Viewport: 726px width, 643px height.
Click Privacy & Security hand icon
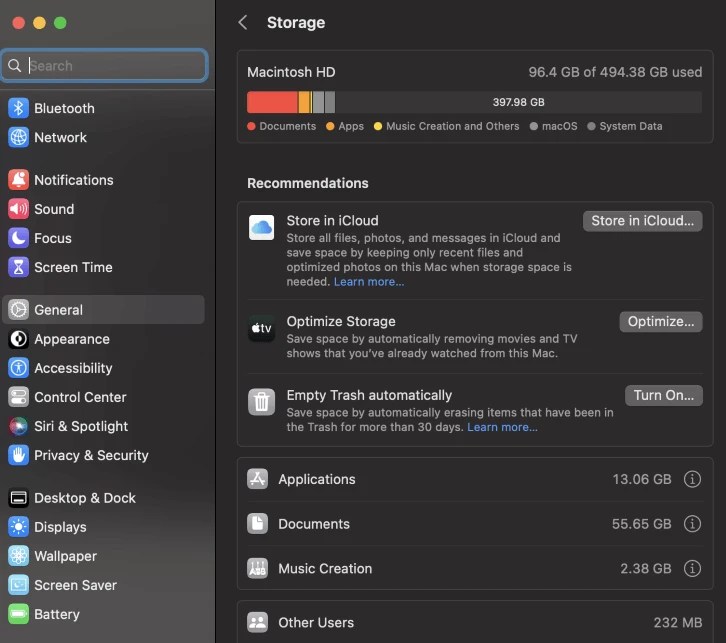pyautogui.click(x=19, y=456)
